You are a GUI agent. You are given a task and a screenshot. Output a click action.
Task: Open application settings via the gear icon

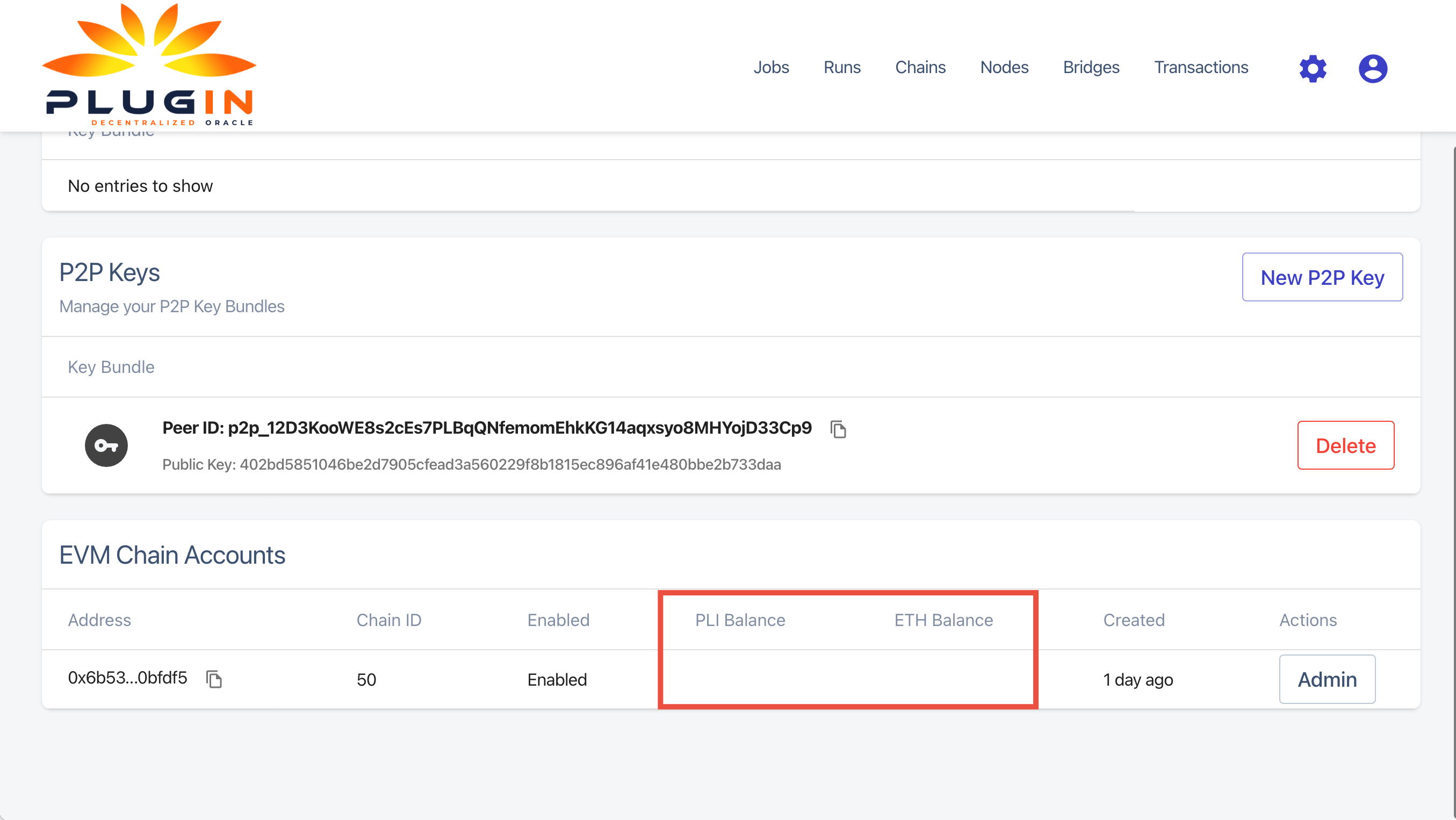[x=1313, y=68]
